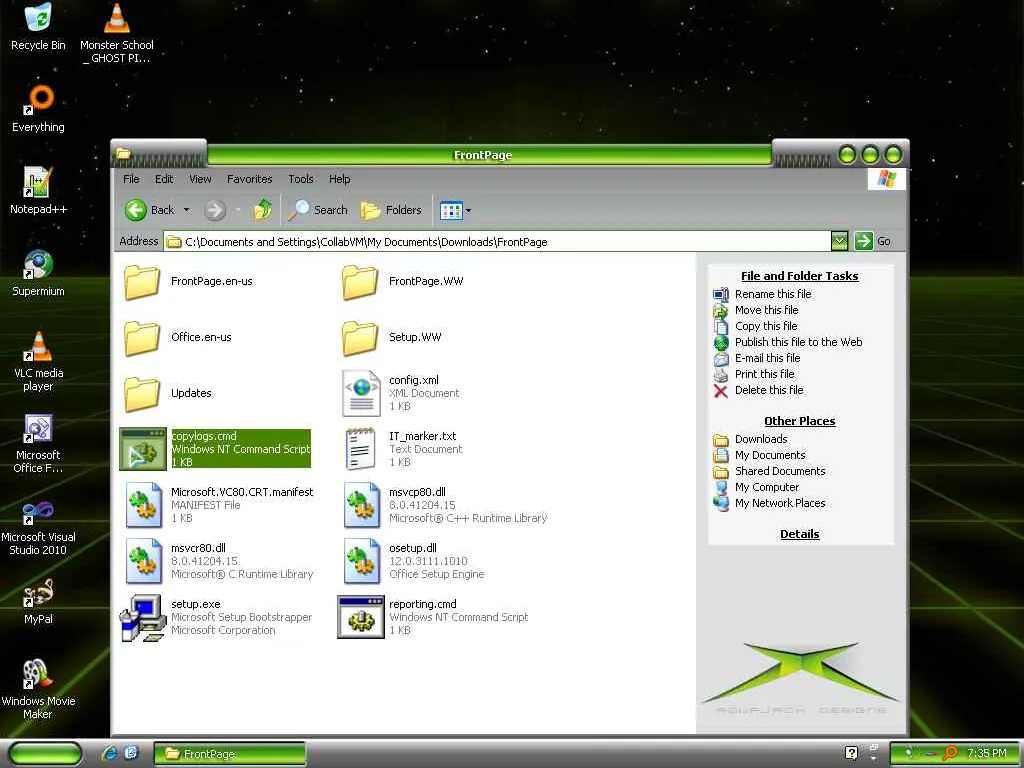Toggle the Folders pane
This screenshot has height=768, width=1024.
[391, 210]
